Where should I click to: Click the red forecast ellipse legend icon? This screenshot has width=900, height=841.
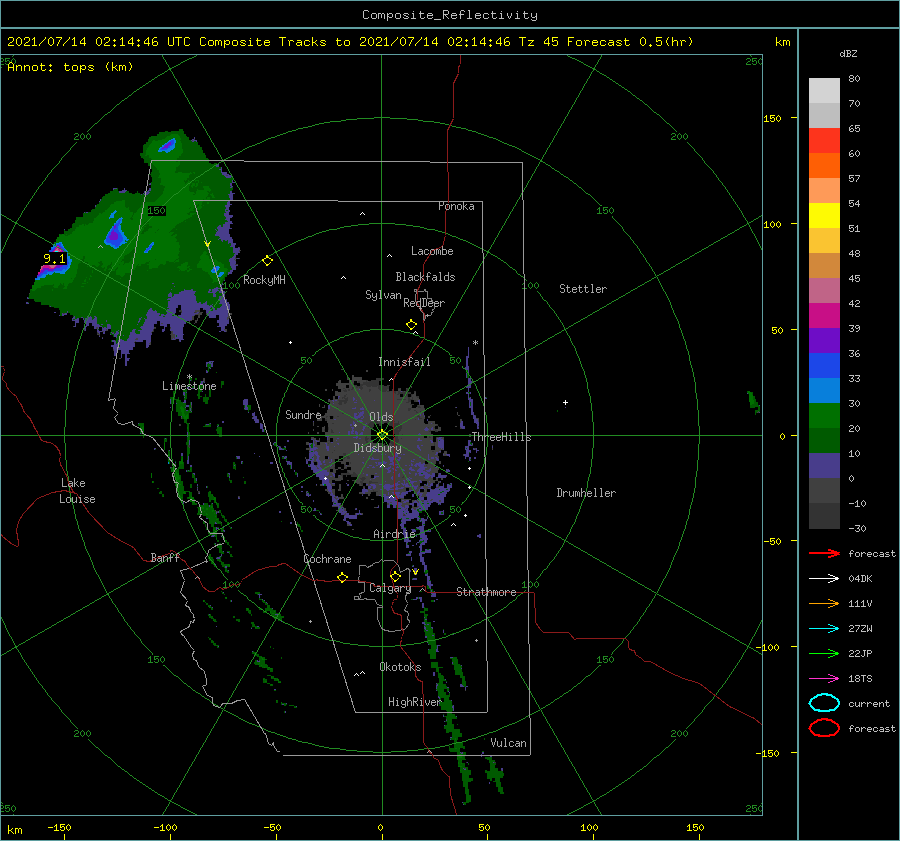[x=824, y=728]
